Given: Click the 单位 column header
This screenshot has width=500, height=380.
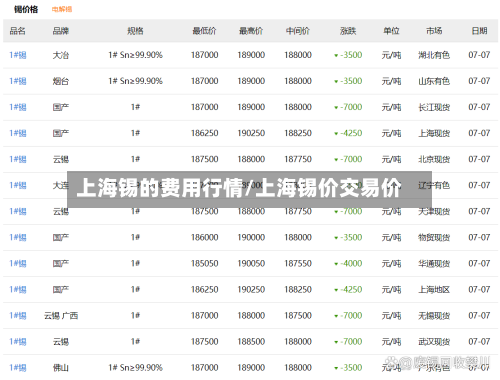Looking at the screenshot, I should pos(391,31).
